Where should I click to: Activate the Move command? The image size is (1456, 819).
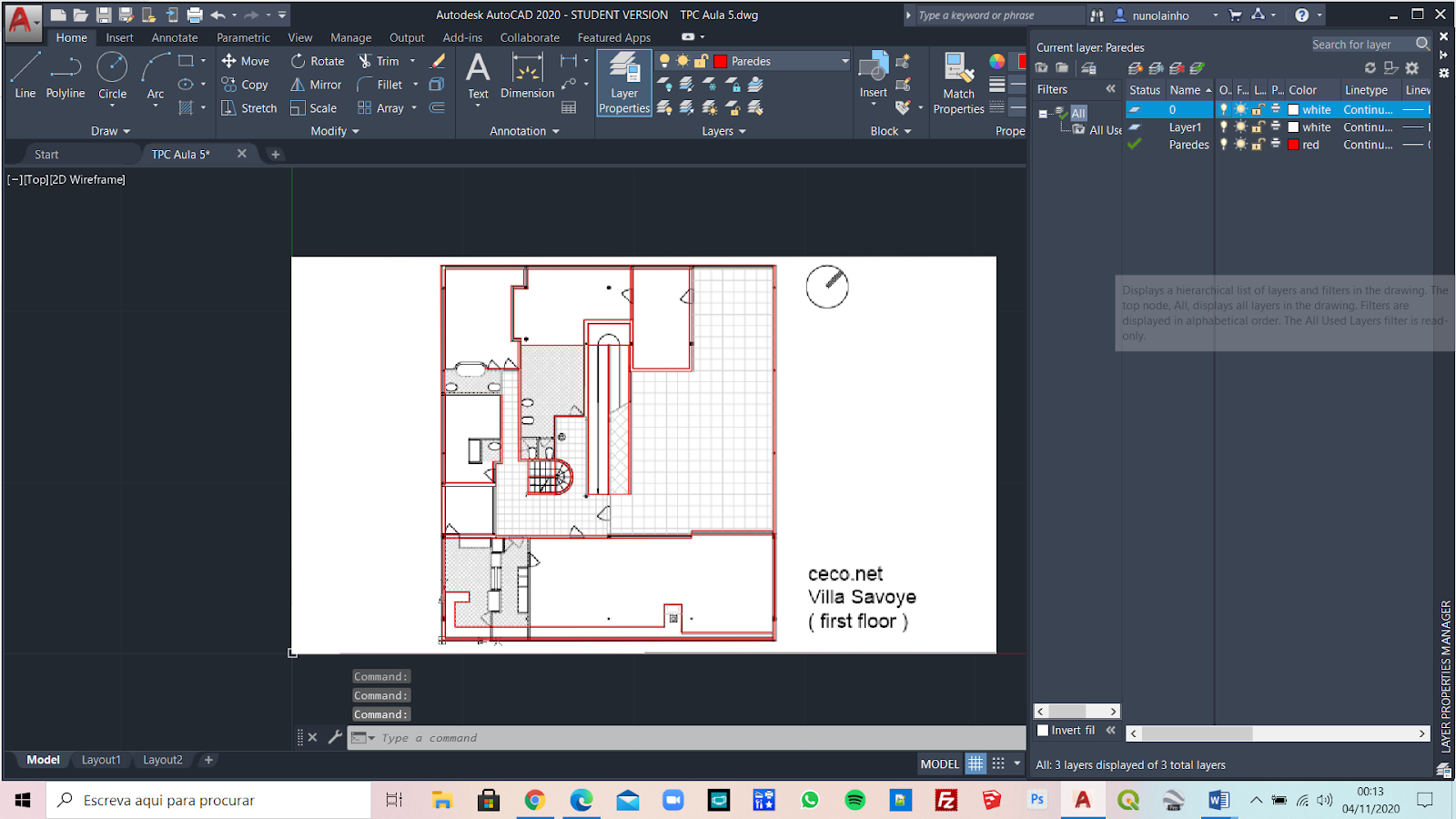(246, 61)
